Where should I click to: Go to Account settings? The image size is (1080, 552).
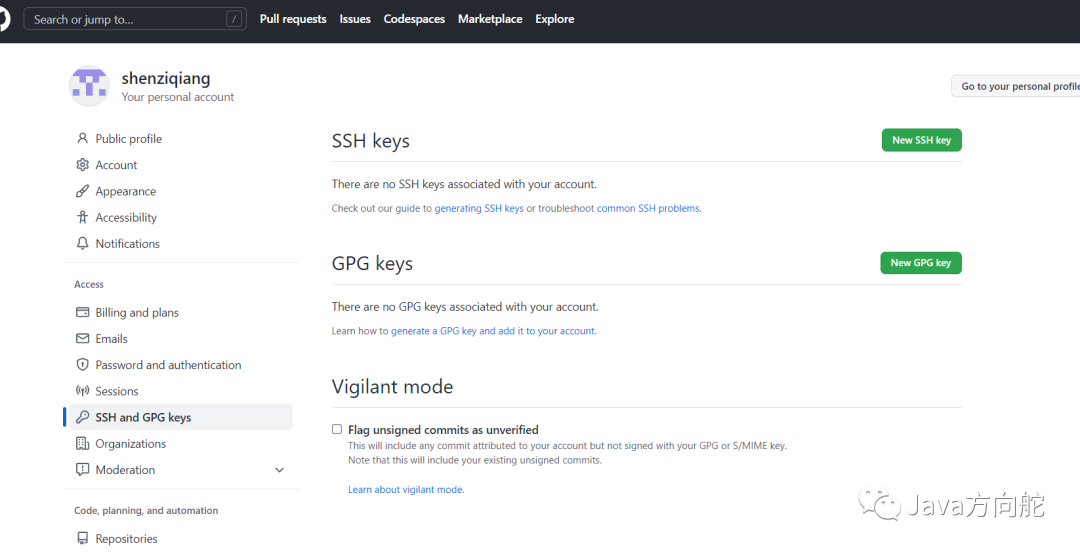point(116,165)
